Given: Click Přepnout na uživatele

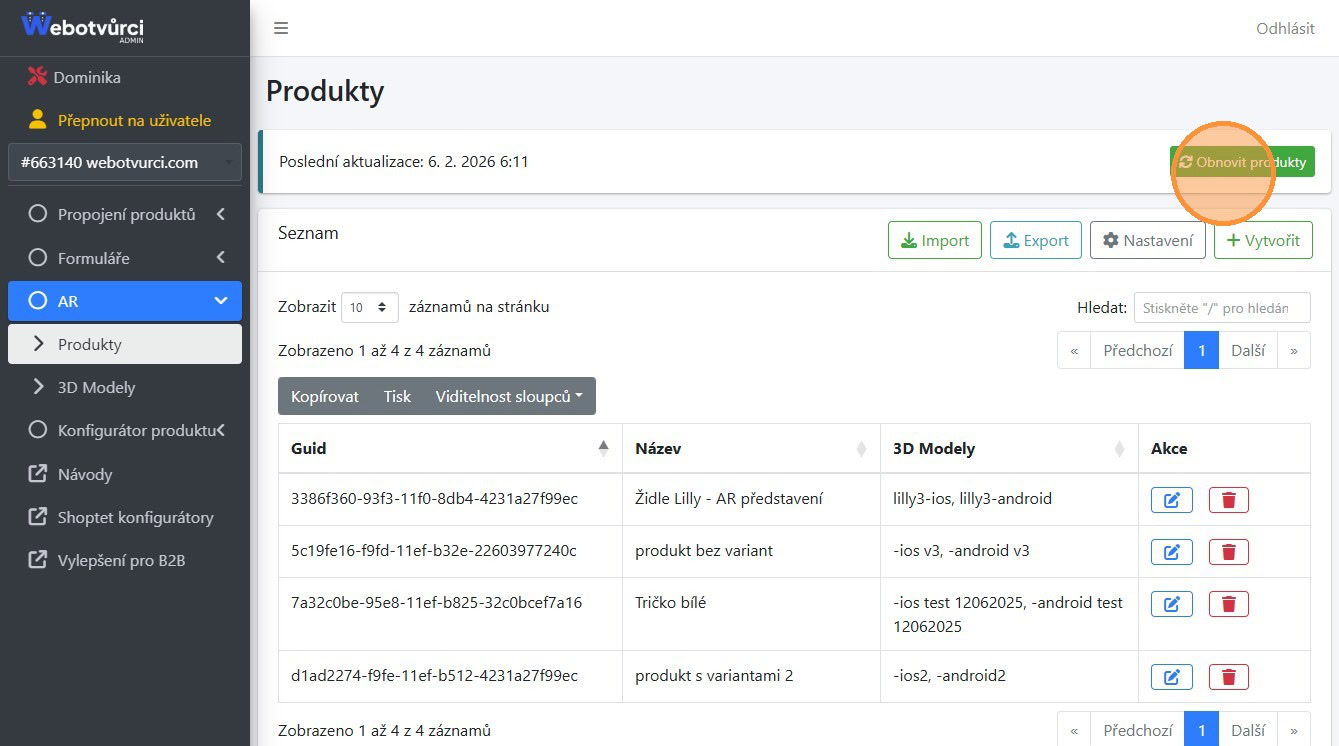Looking at the screenshot, I should (x=124, y=120).
